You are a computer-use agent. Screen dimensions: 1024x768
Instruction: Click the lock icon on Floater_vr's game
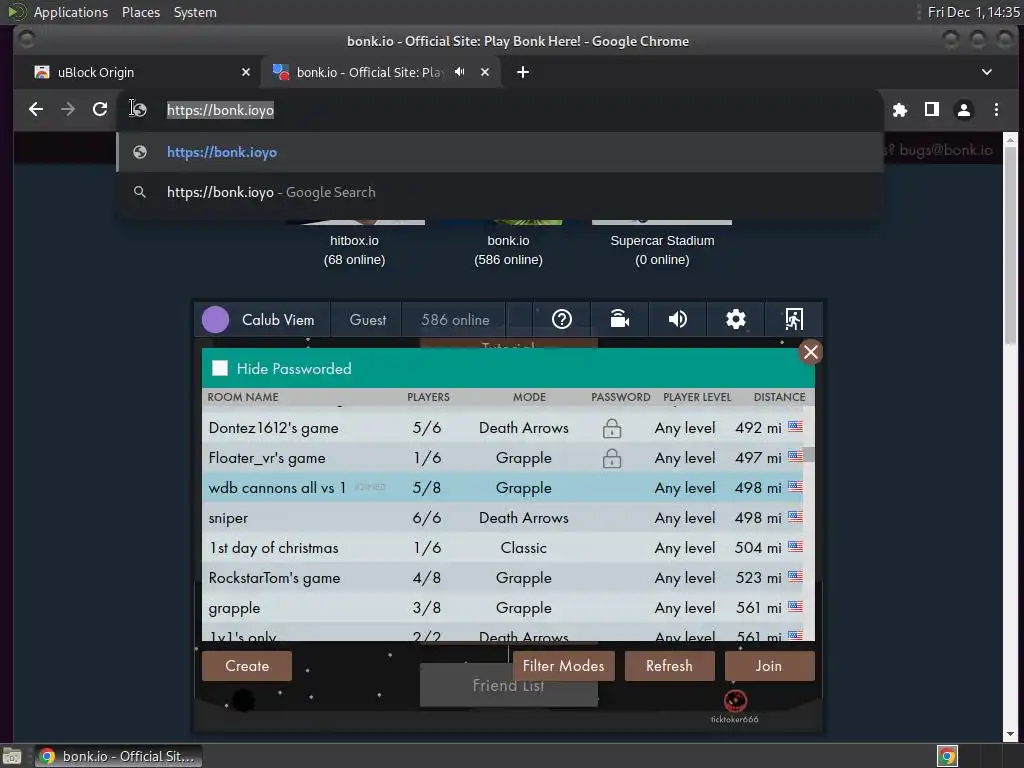pyautogui.click(x=612, y=458)
